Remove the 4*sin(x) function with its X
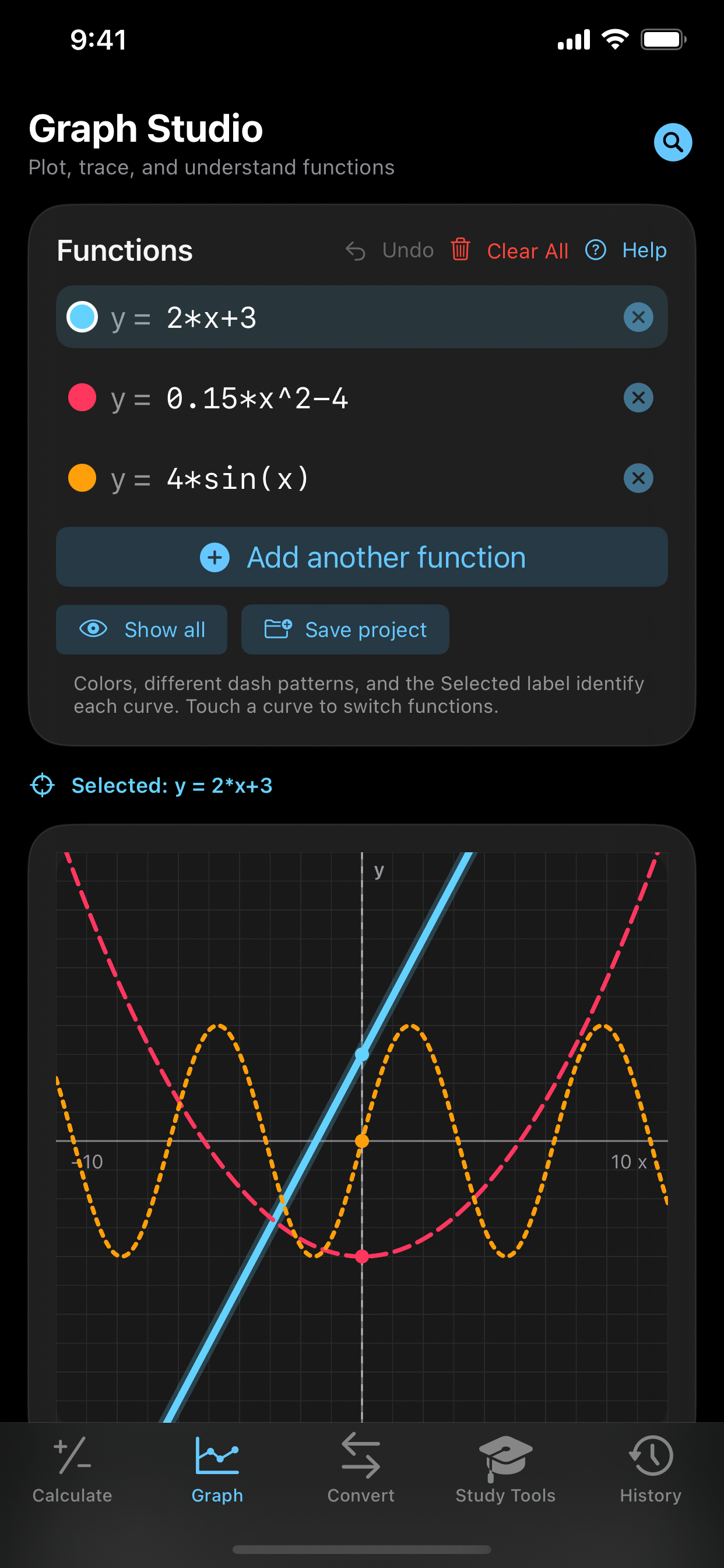This screenshot has width=724, height=1568. pos(638,478)
